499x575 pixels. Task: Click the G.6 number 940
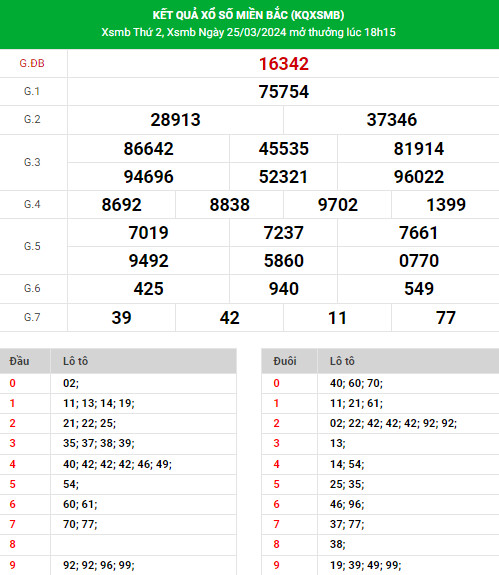[x=283, y=289]
